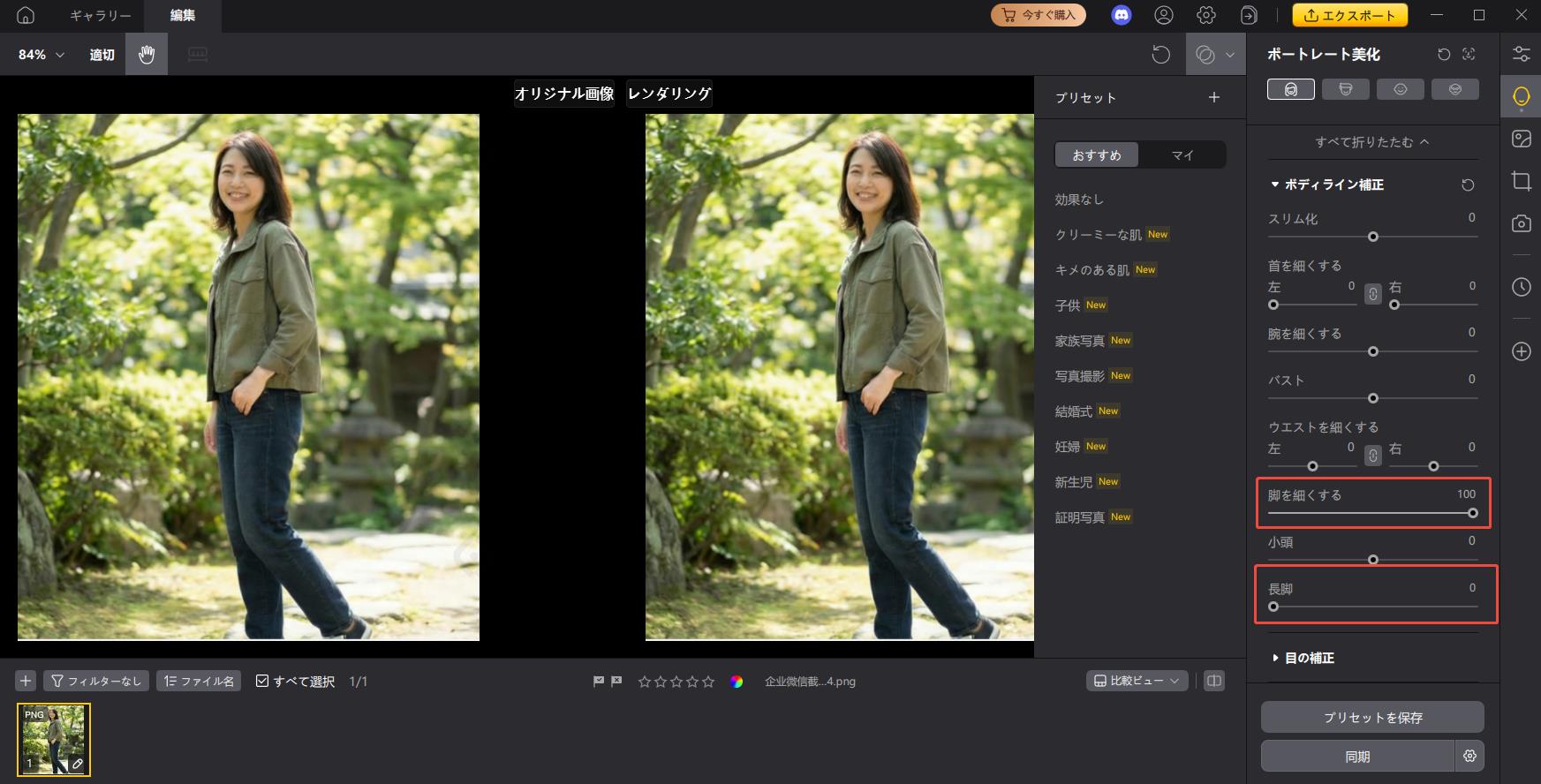
Task: Select the マイ presets tab
Action: [1182, 155]
